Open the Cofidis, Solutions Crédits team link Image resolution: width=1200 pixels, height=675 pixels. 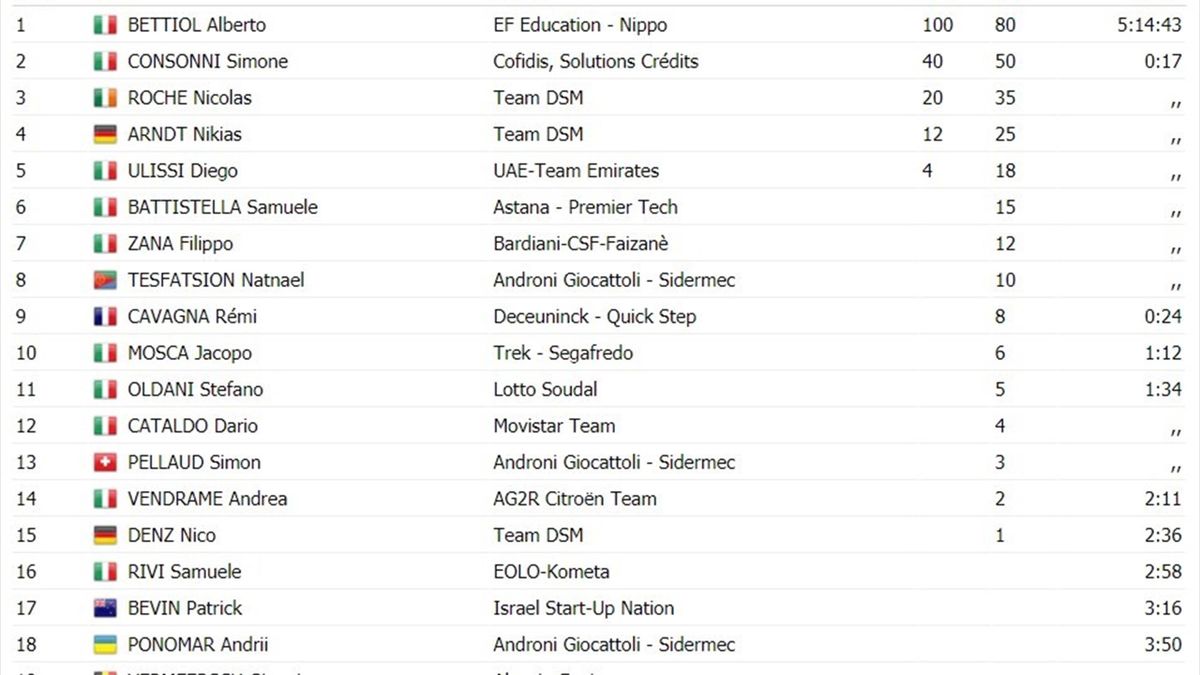point(595,61)
